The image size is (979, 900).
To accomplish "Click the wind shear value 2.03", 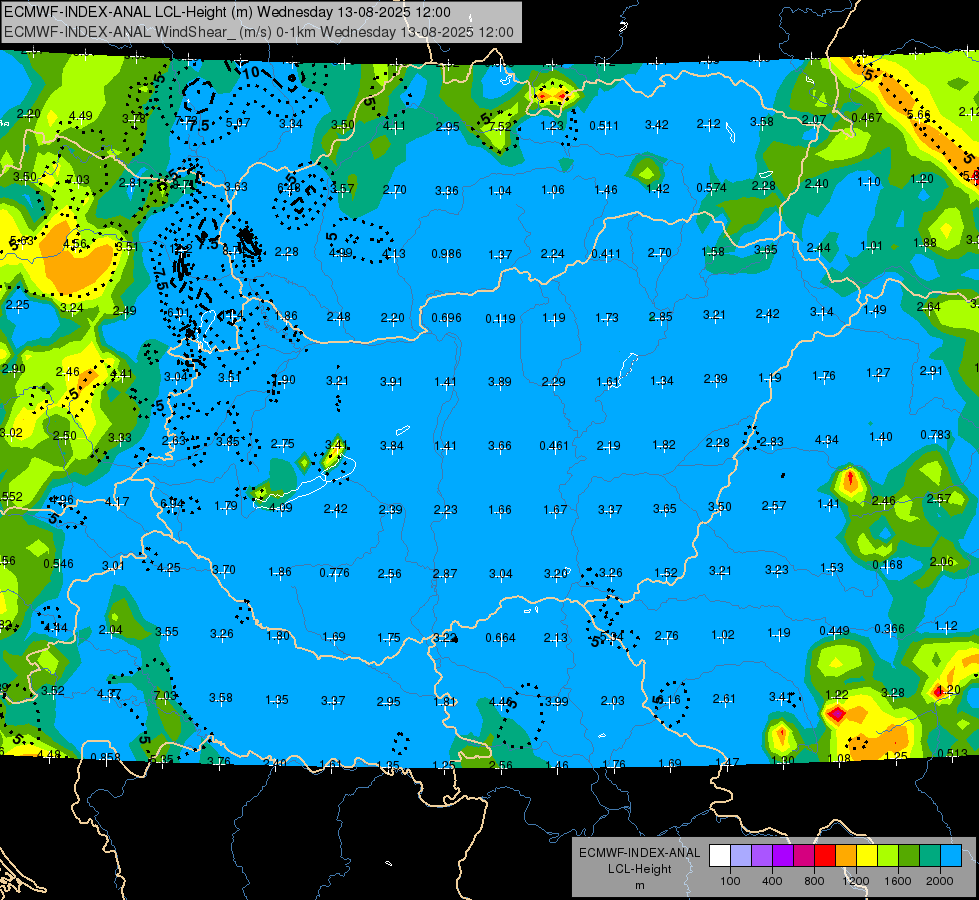I will [x=612, y=701].
